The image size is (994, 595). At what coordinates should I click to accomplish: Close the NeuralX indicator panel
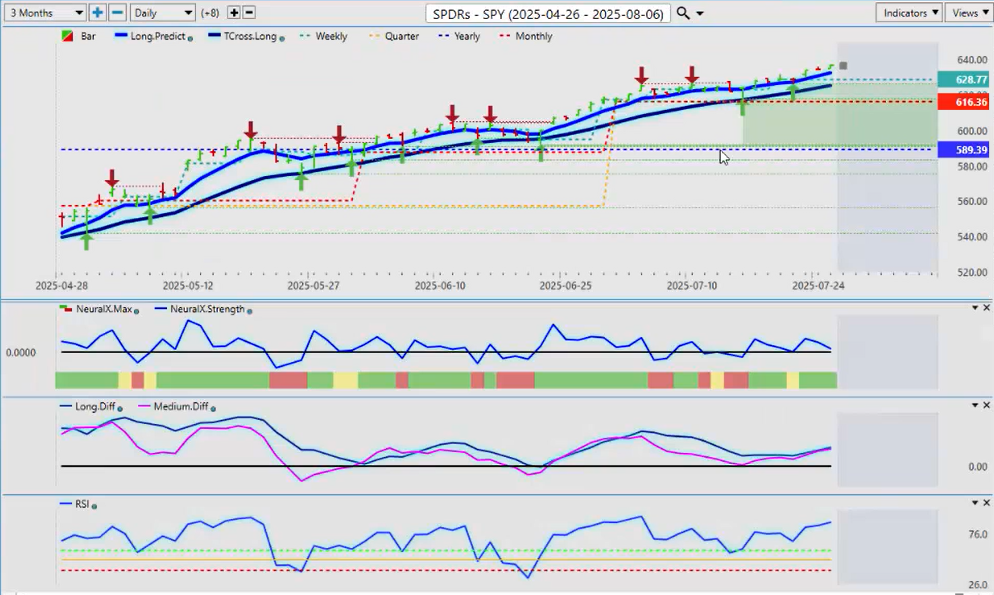[986, 308]
